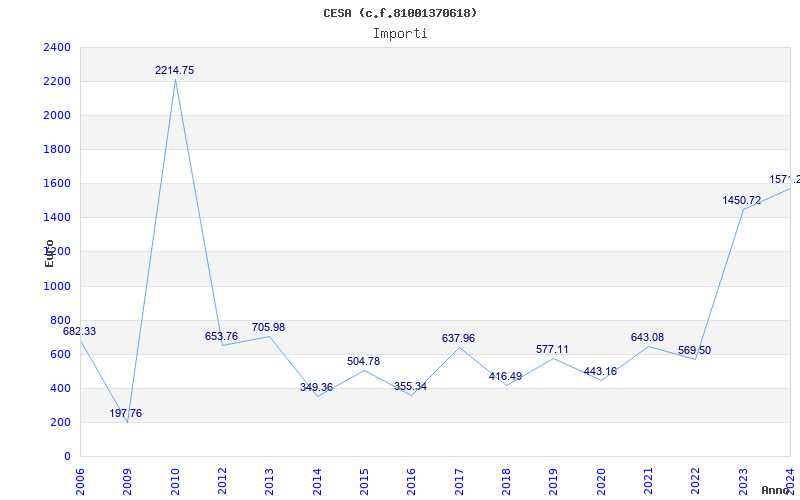Select the 2015 year axis label

click(364, 482)
